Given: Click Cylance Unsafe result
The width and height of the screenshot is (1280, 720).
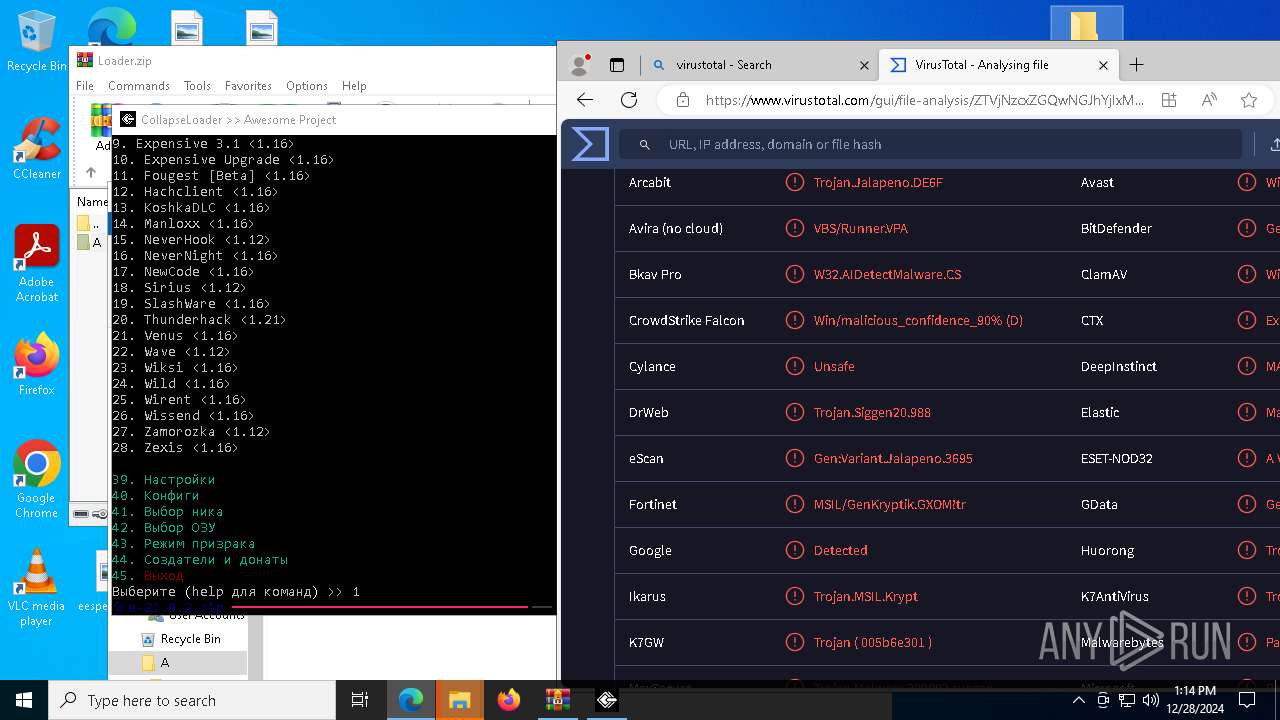Looking at the screenshot, I should (834, 366).
